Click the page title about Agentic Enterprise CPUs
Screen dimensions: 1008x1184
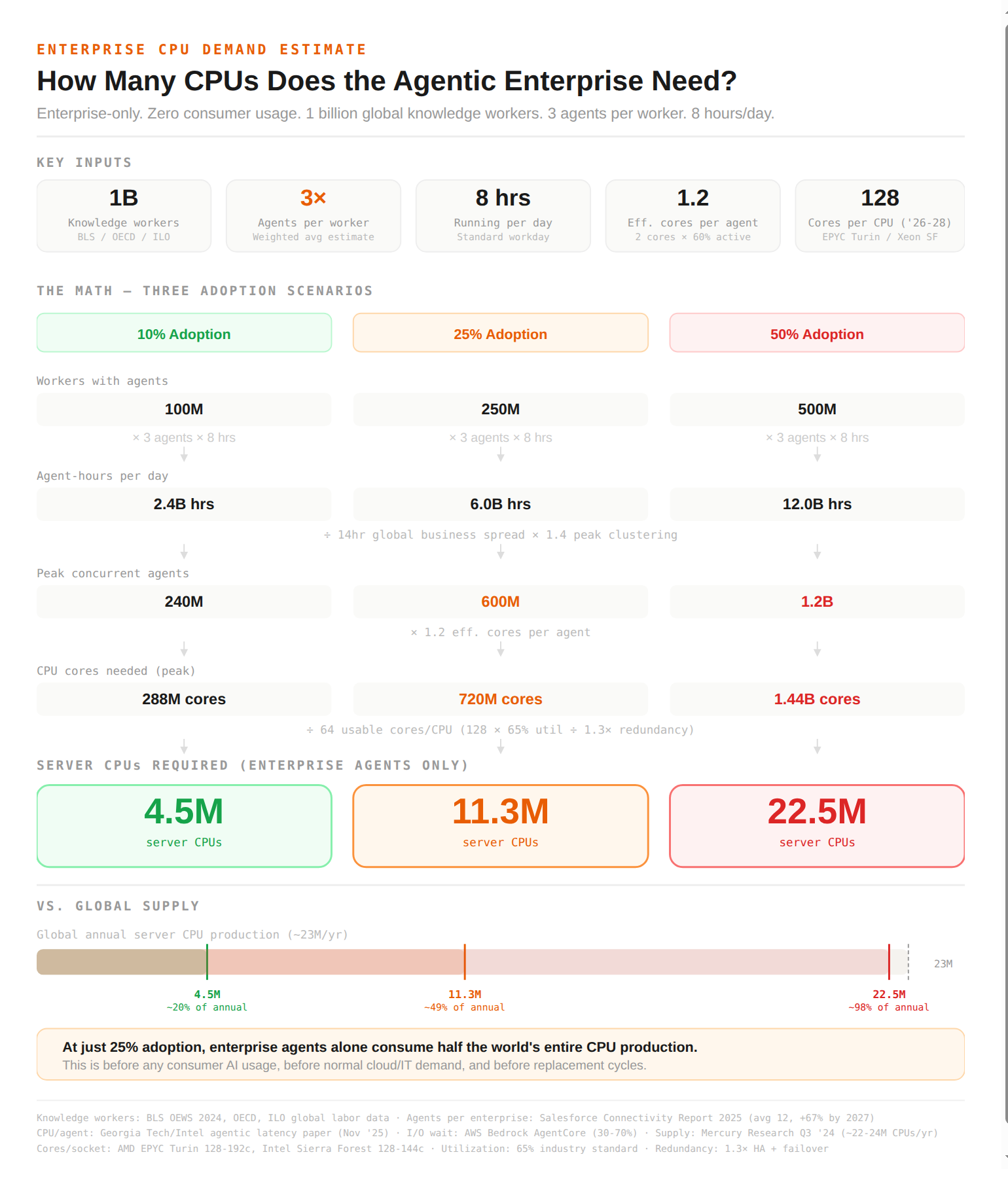pyautogui.click(x=387, y=81)
